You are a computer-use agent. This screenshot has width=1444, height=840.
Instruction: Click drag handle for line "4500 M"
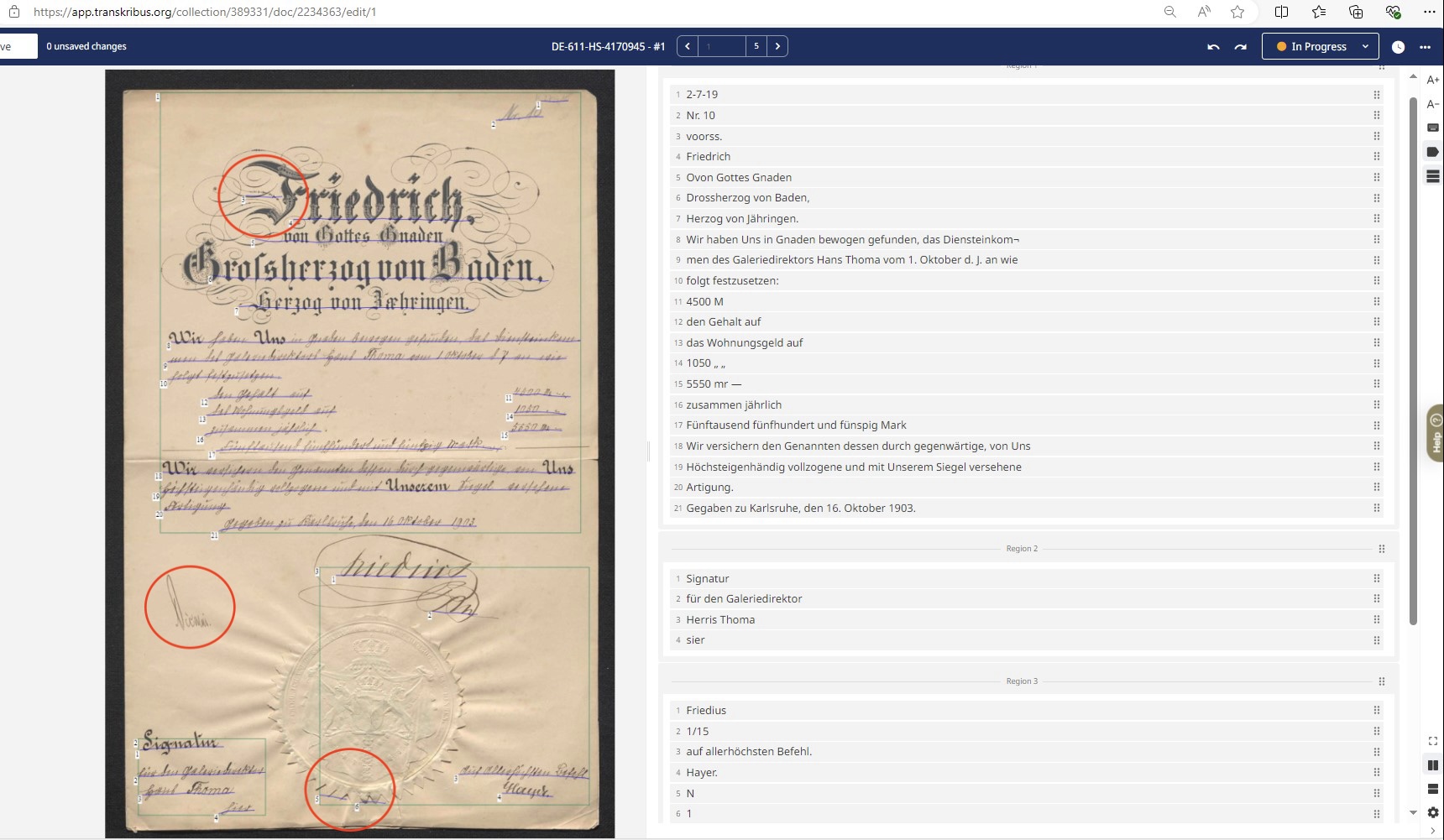click(1377, 302)
